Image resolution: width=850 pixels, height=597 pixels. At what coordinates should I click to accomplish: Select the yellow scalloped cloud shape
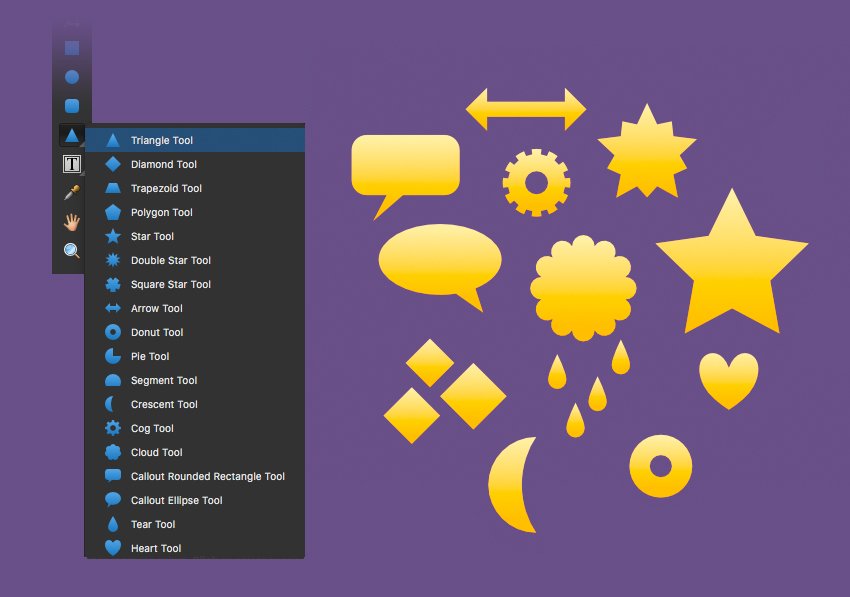point(583,288)
